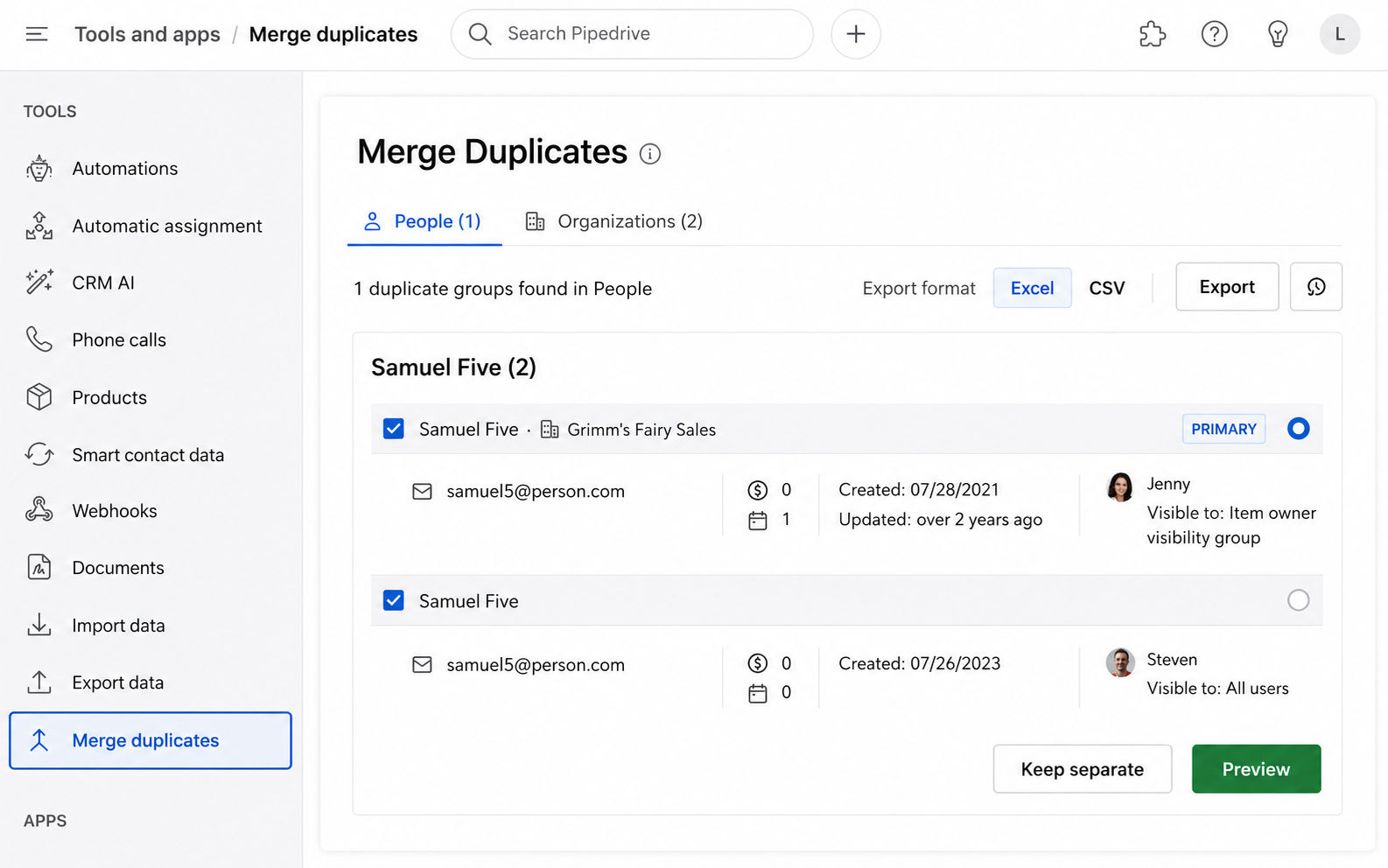
Task: Click the Documents file icon
Action: coord(39,568)
